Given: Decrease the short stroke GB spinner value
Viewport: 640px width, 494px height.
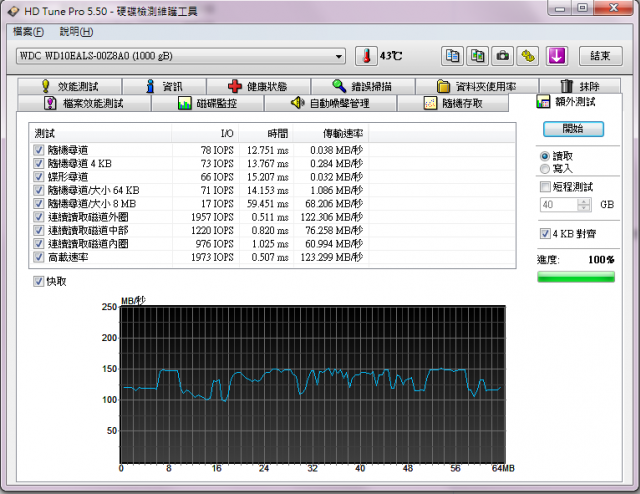Looking at the screenshot, I should [x=584, y=207].
